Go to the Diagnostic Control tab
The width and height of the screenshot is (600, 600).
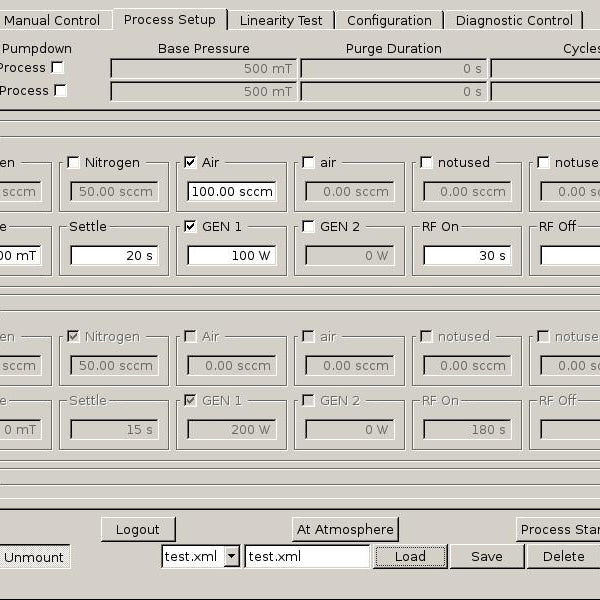pos(514,20)
